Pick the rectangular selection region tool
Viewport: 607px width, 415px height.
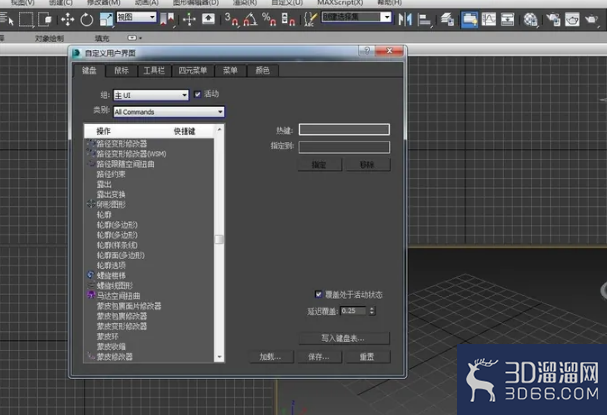coord(26,19)
